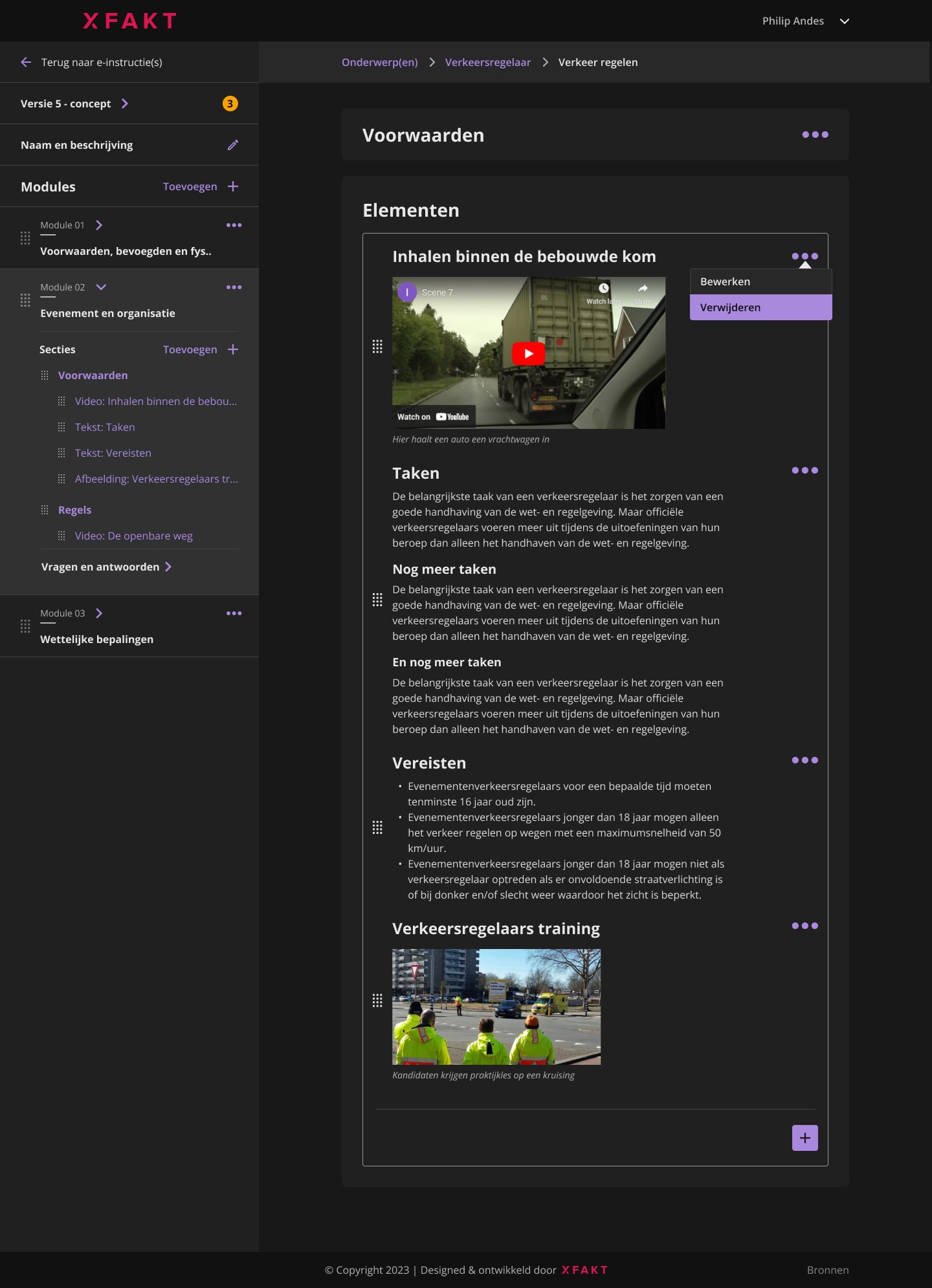Open Verkeersregelaars training three-dot menu
Image resolution: width=932 pixels, height=1288 pixels.
coord(804,926)
